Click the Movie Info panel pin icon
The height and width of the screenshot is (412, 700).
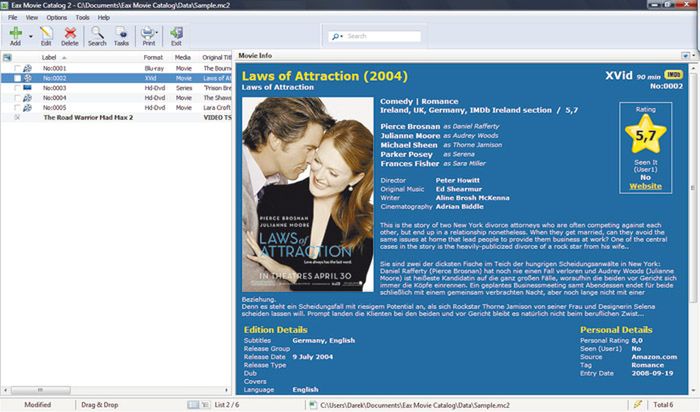pos(685,56)
